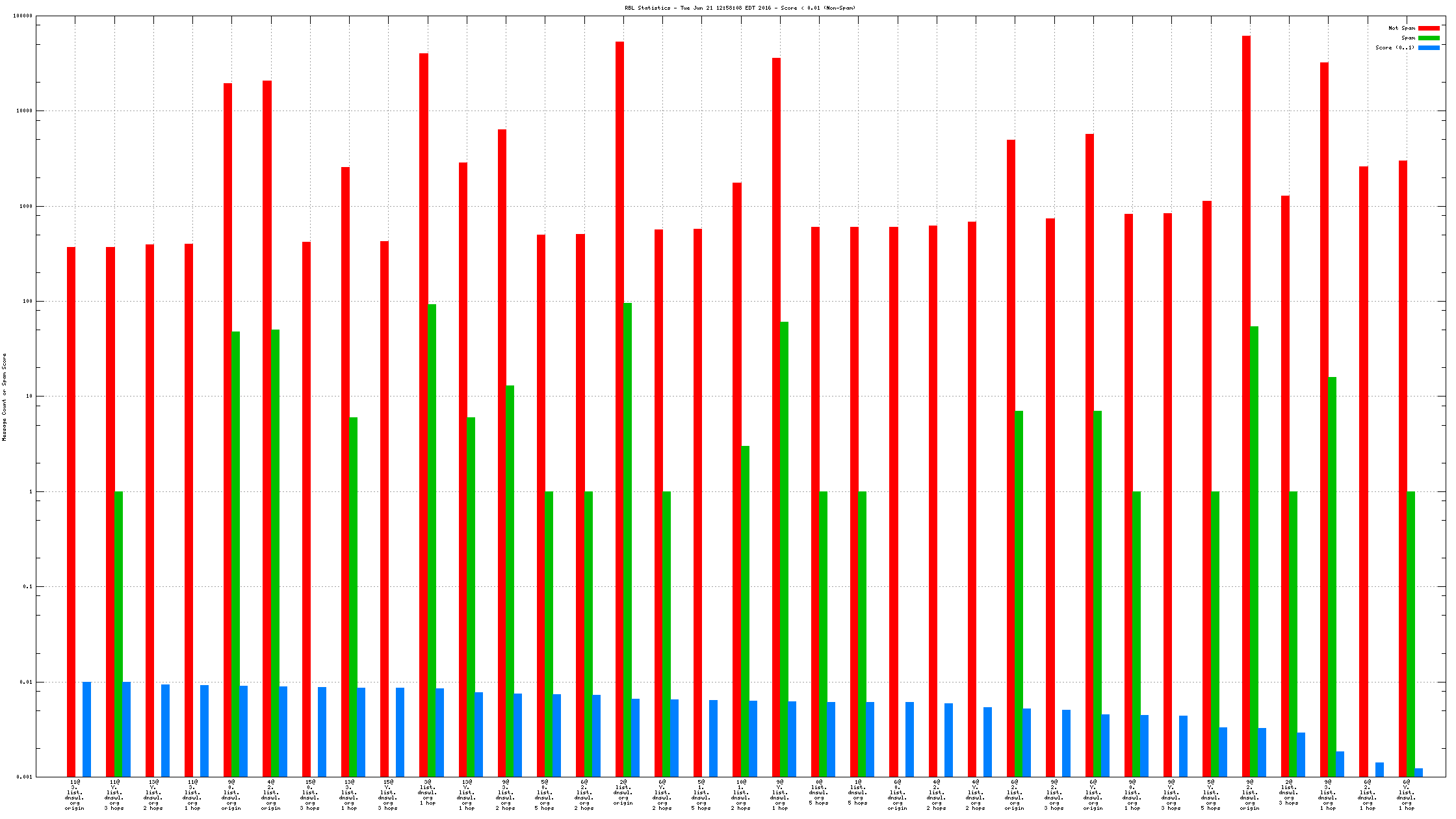Click the 0.001 y-axis tick label
The width and height of the screenshot is (1456, 819).
[x=24, y=777]
